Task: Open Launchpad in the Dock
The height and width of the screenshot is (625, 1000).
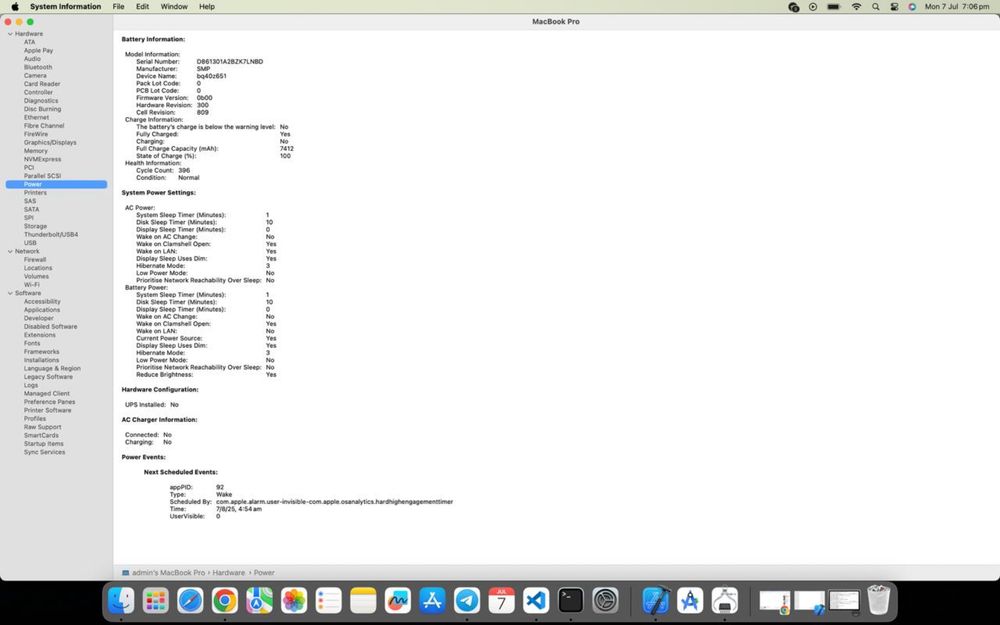Action: [155, 600]
